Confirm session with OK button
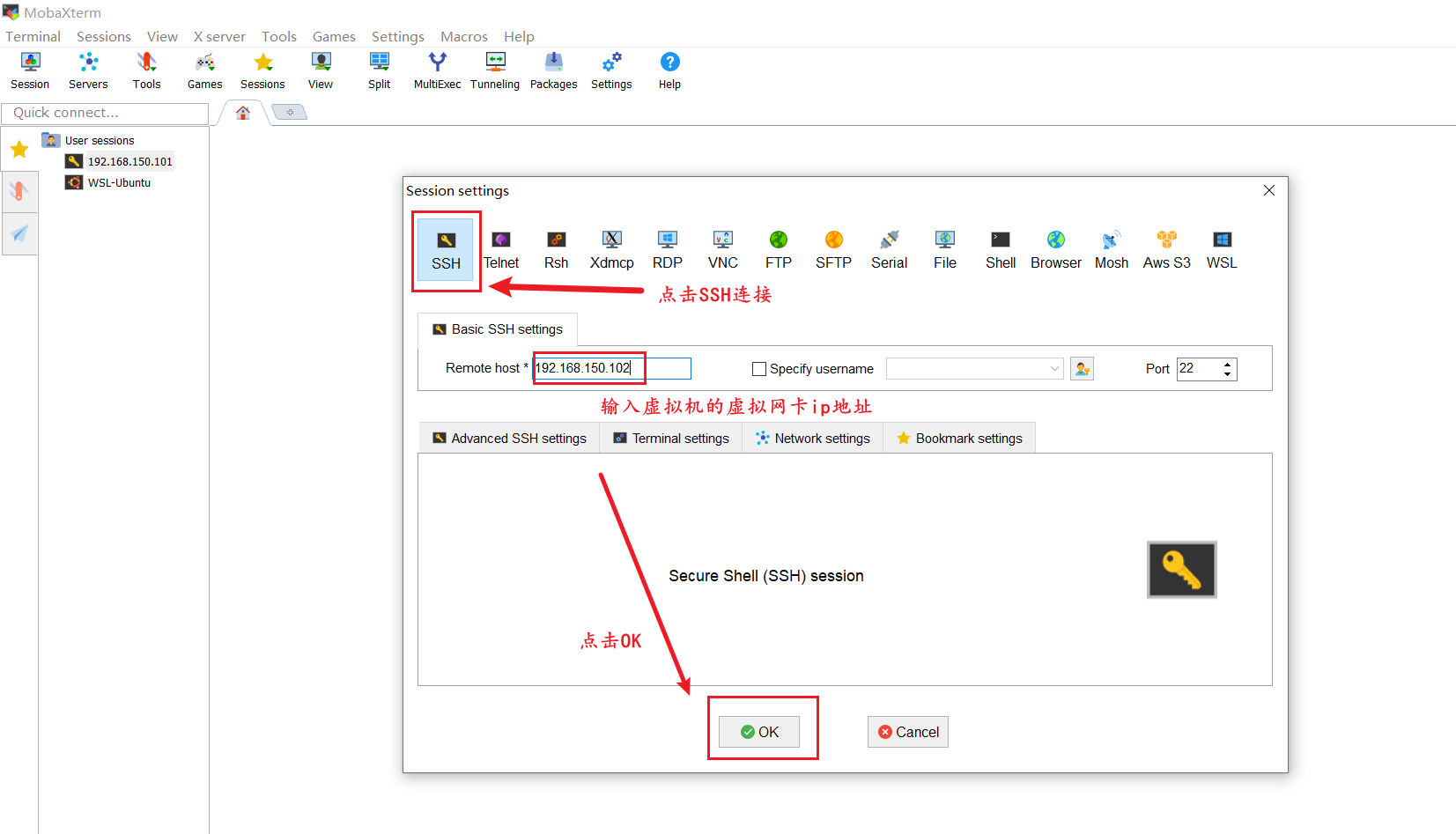The image size is (1456, 834). [x=759, y=732]
